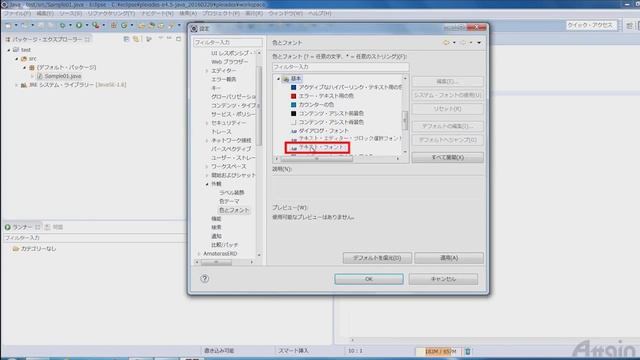Viewport: 640px width, 360px height.
Task: Open the ナビゲート menu
Action: pos(157,13)
